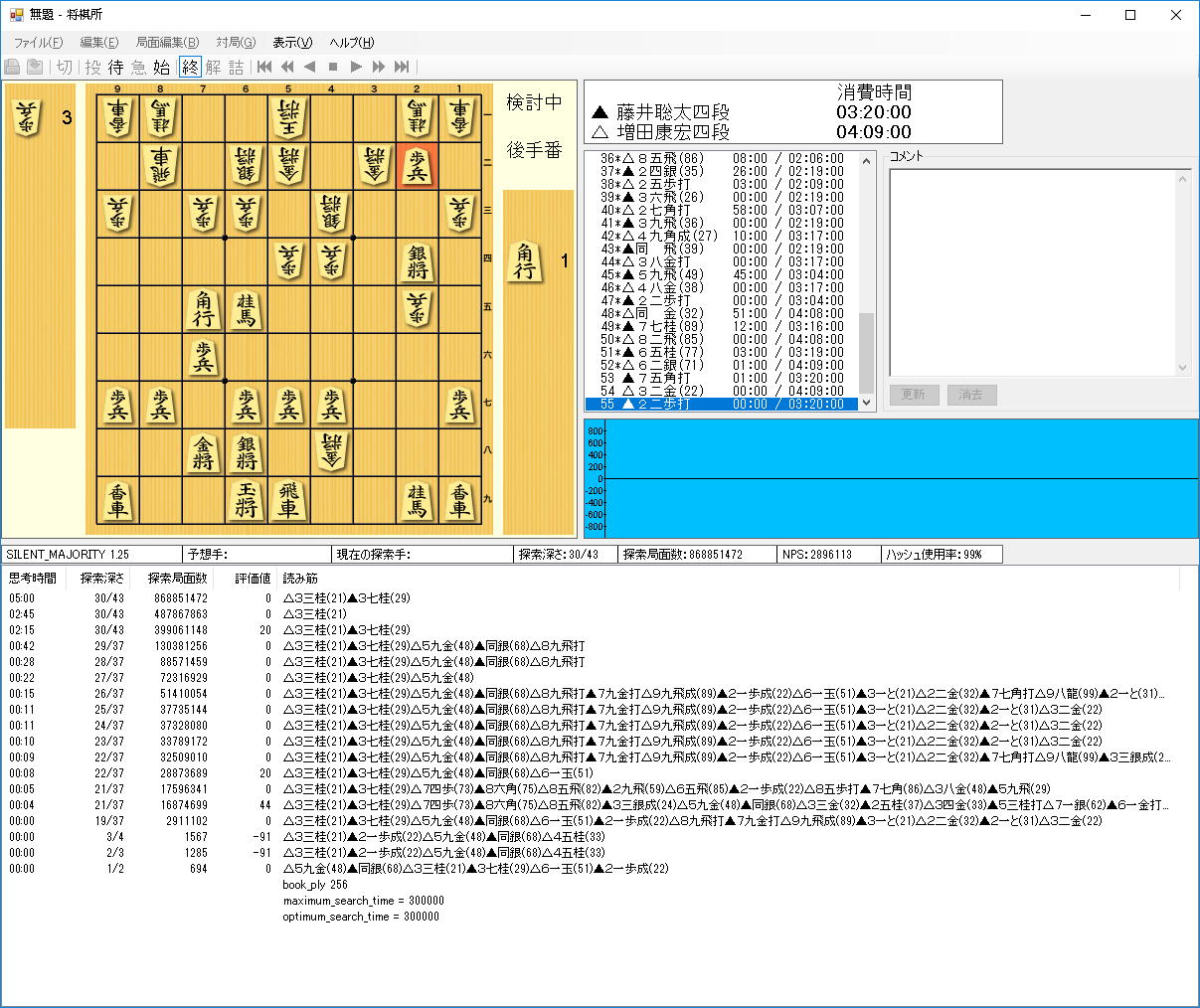Click the 待 (take back) toolbar icon
The width and height of the screenshot is (1200, 1008).
click(115, 67)
